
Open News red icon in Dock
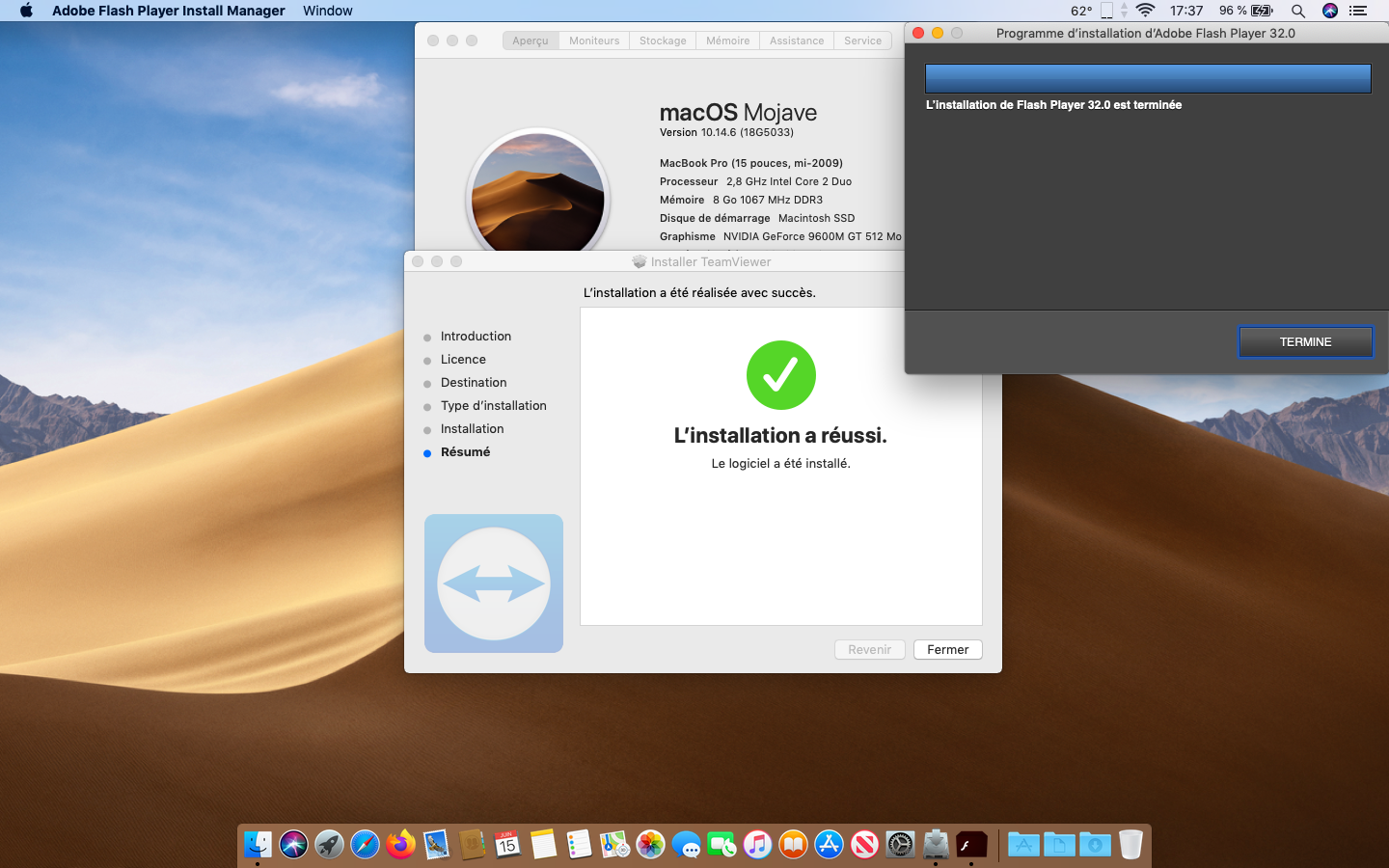click(x=864, y=845)
